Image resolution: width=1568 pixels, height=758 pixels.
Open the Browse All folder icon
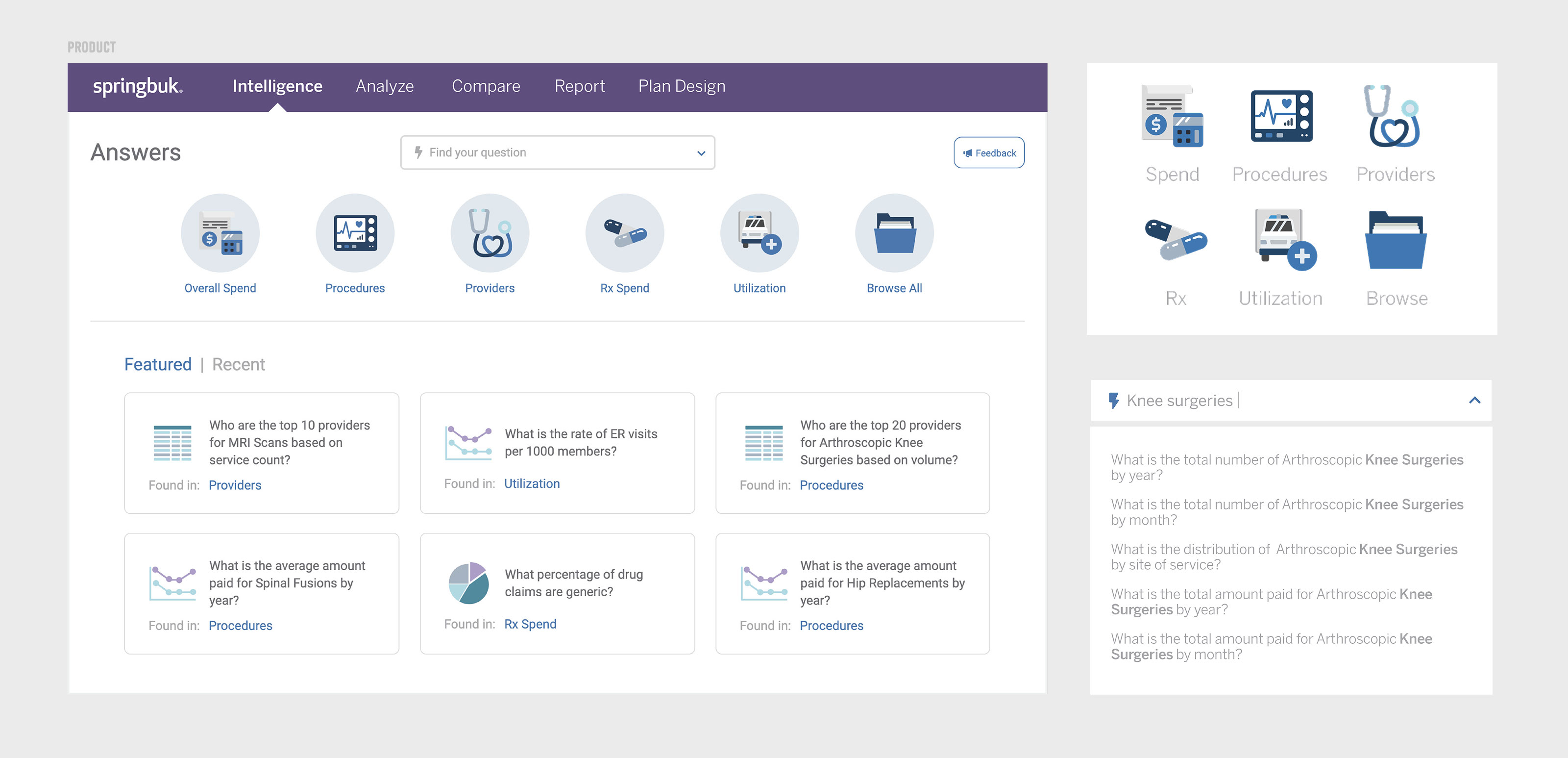coord(894,233)
